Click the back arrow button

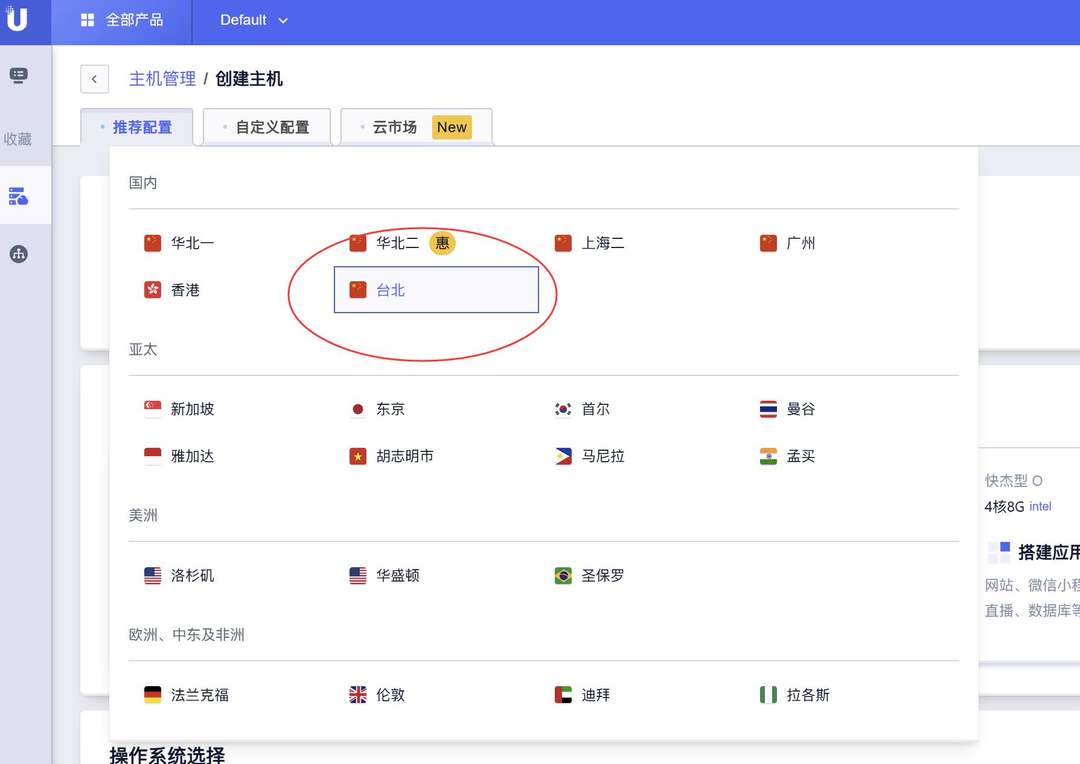pyautogui.click(x=94, y=79)
